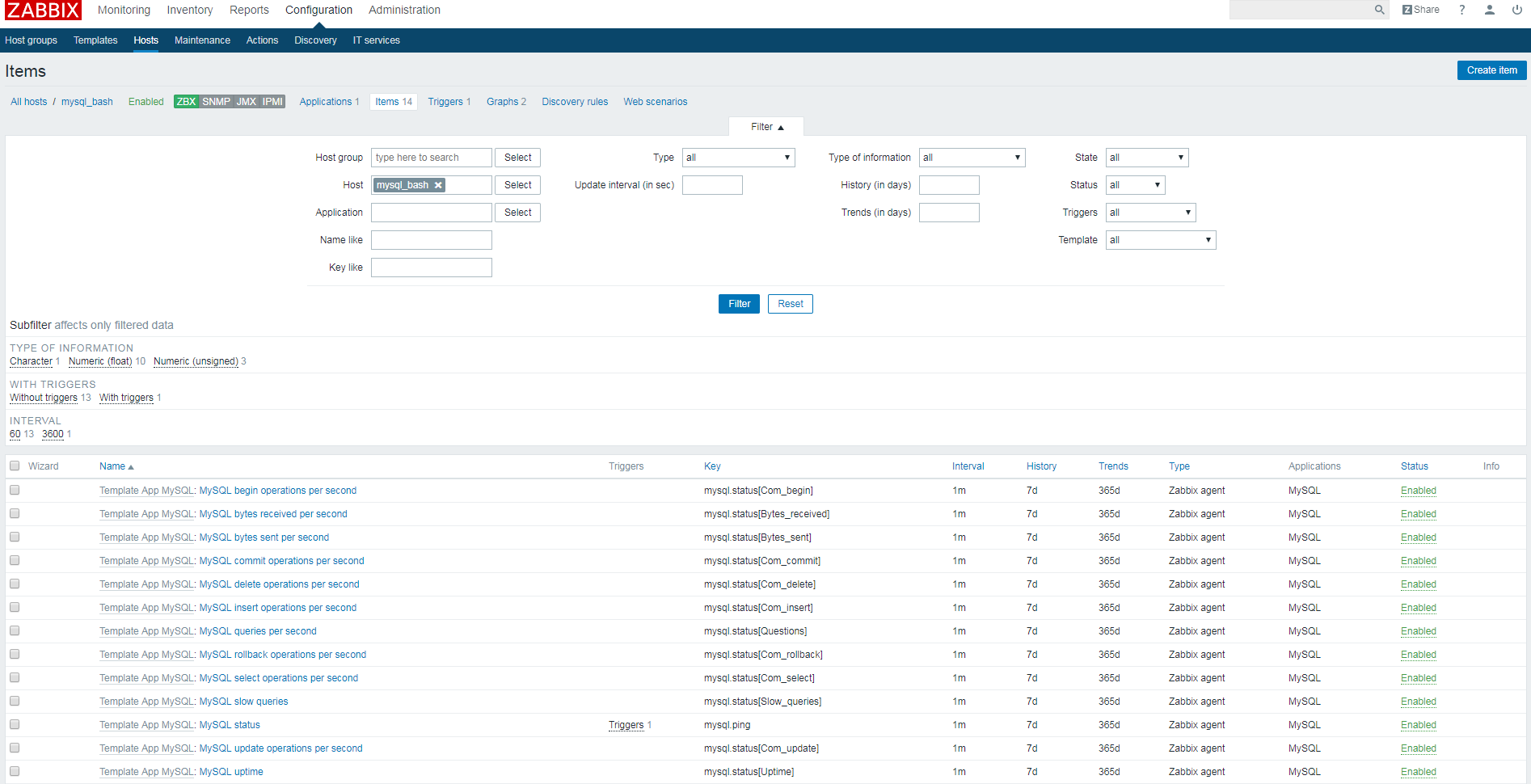Toggle Enabled status for MySQL slow queries
The height and width of the screenshot is (784, 1531).
tap(1419, 702)
